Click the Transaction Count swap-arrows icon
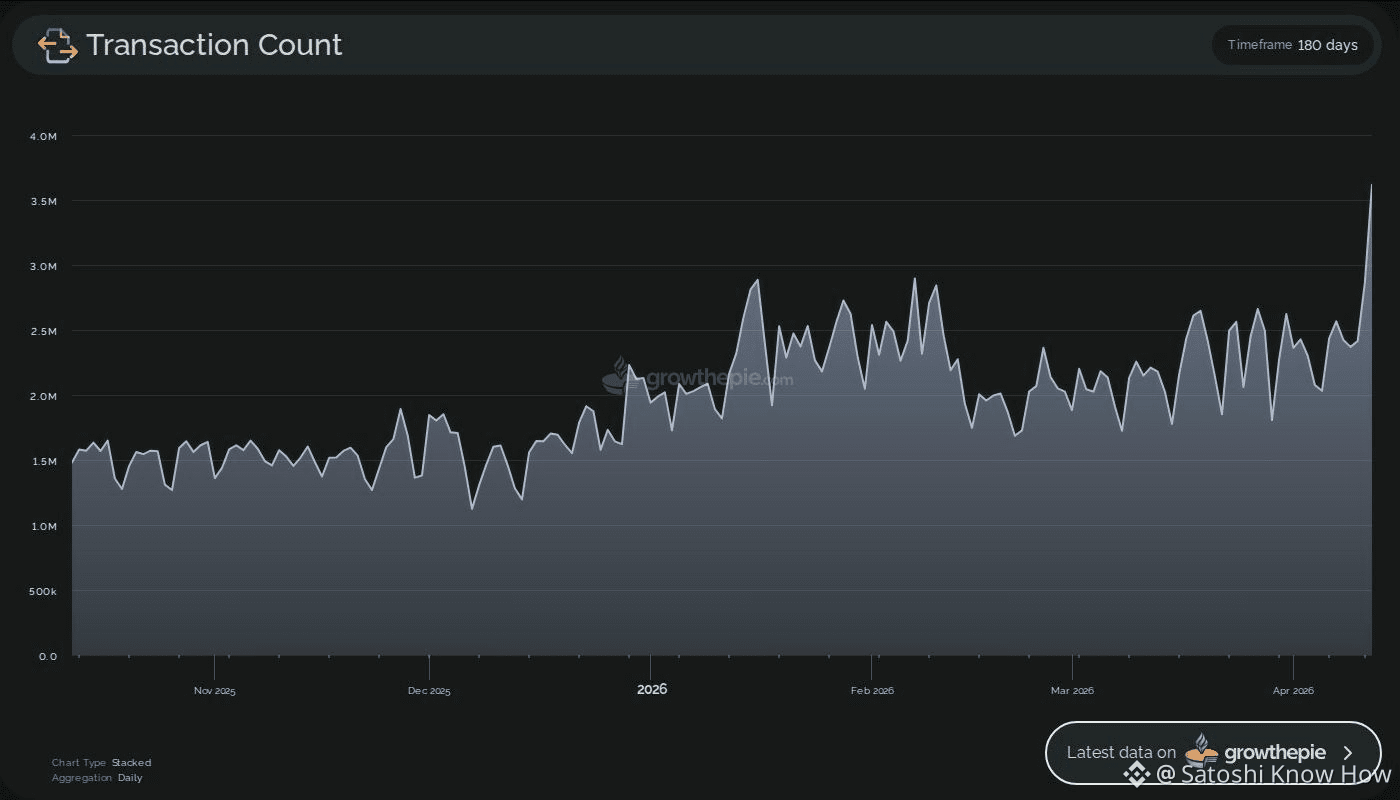Image resolution: width=1400 pixels, height=800 pixels. [x=57, y=45]
